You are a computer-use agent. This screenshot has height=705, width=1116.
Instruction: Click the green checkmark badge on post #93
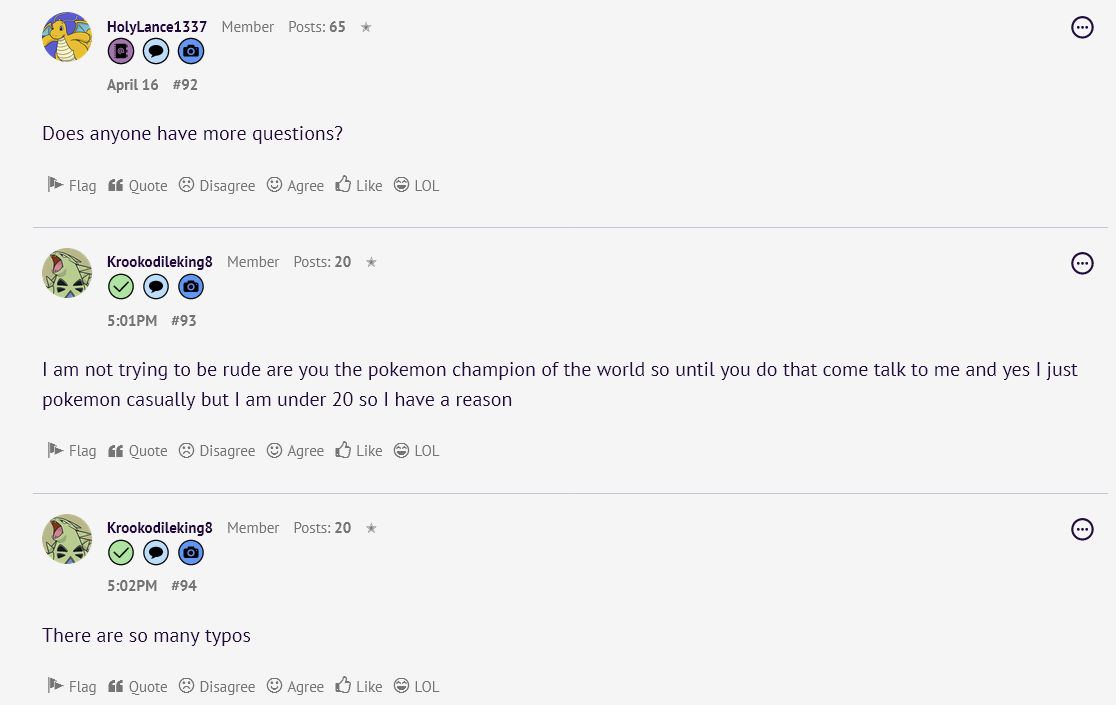pyautogui.click(x=121, y=287)
